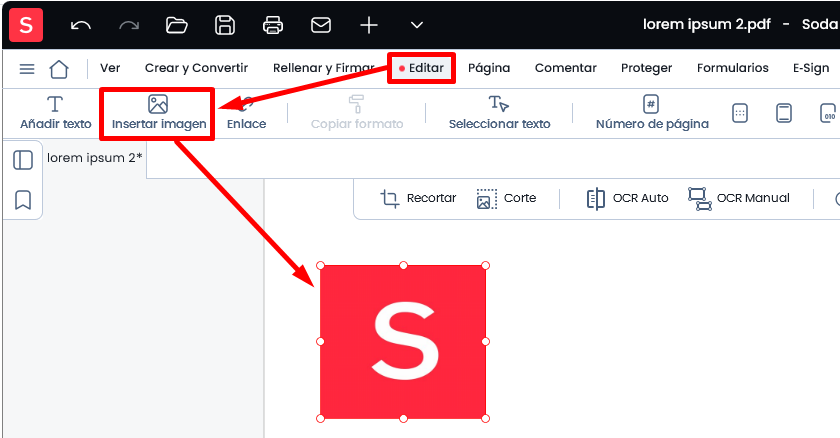
Task: Open the Ver tab
Action: tap(110, 68)
